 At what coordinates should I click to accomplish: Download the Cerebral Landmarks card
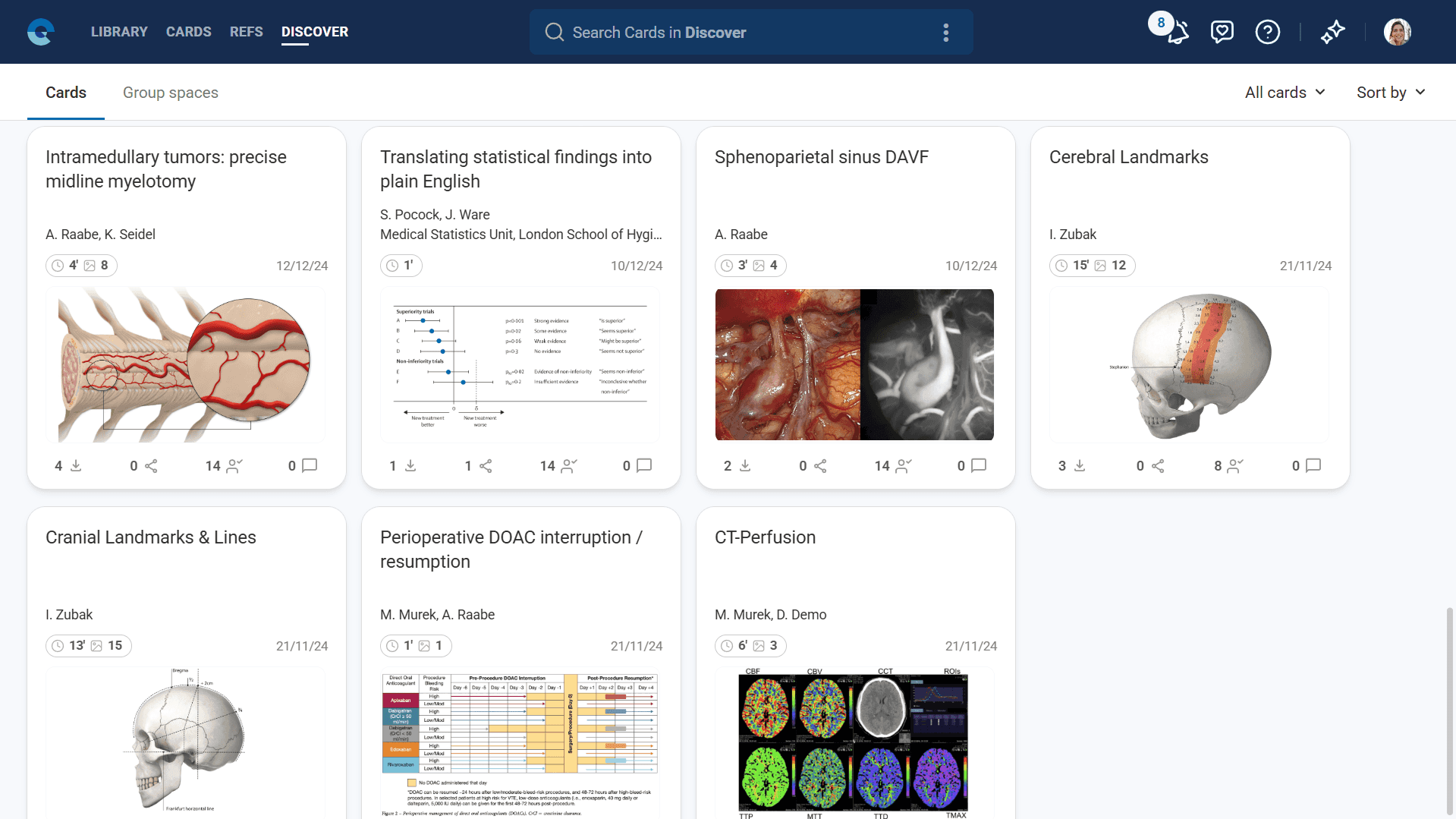[1080, 465]
